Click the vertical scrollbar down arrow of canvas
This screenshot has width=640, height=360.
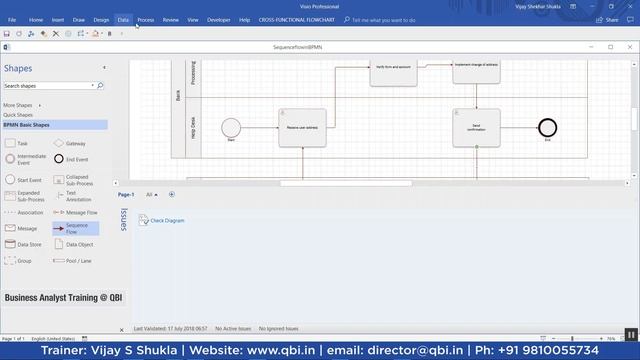click(x=634, y=176)
